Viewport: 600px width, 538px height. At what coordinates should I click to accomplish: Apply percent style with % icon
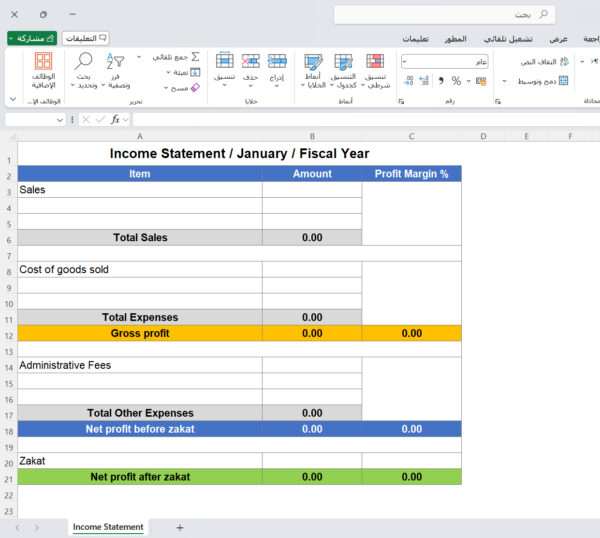tap(456, 81)
